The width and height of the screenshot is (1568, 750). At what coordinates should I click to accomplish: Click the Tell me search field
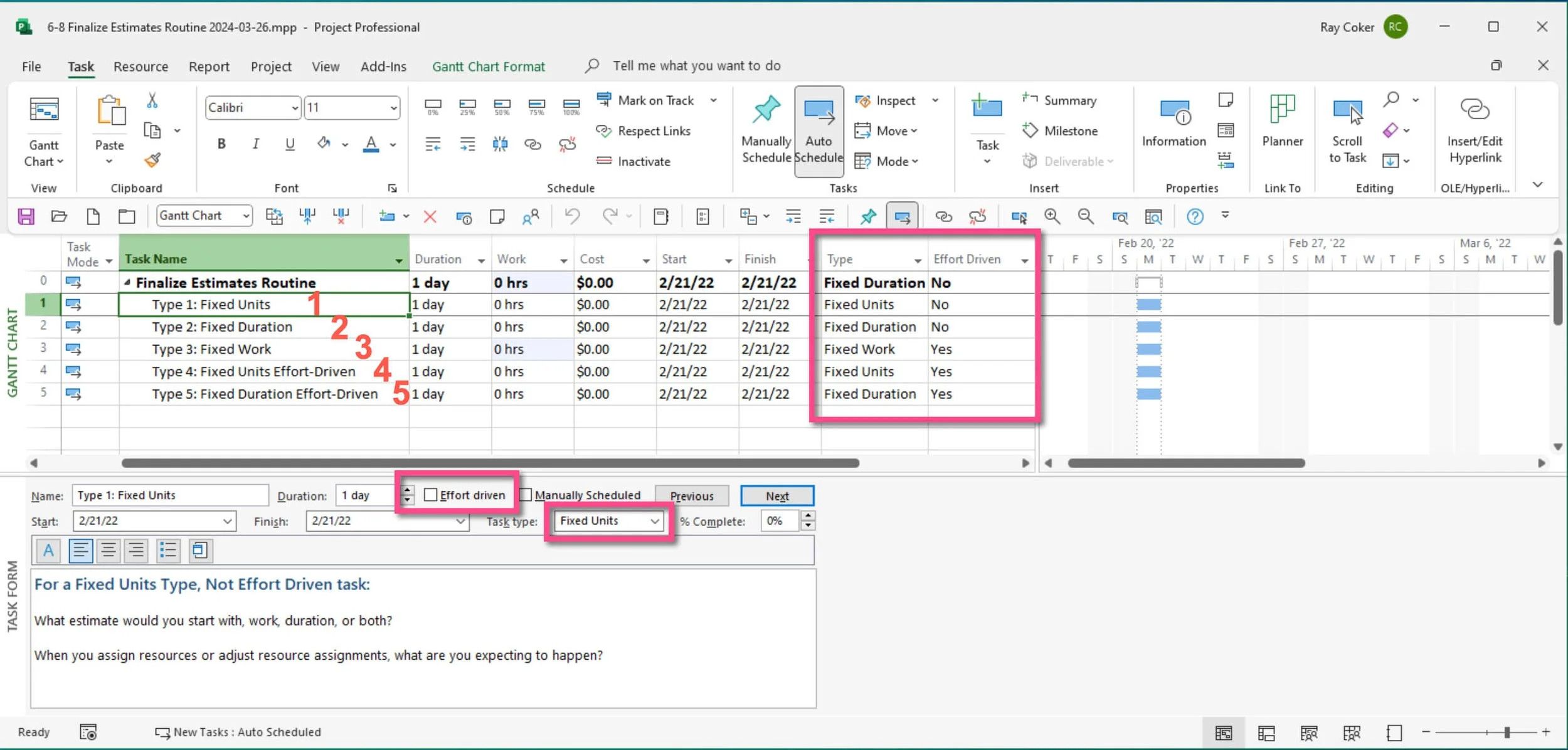coord(696,66)
